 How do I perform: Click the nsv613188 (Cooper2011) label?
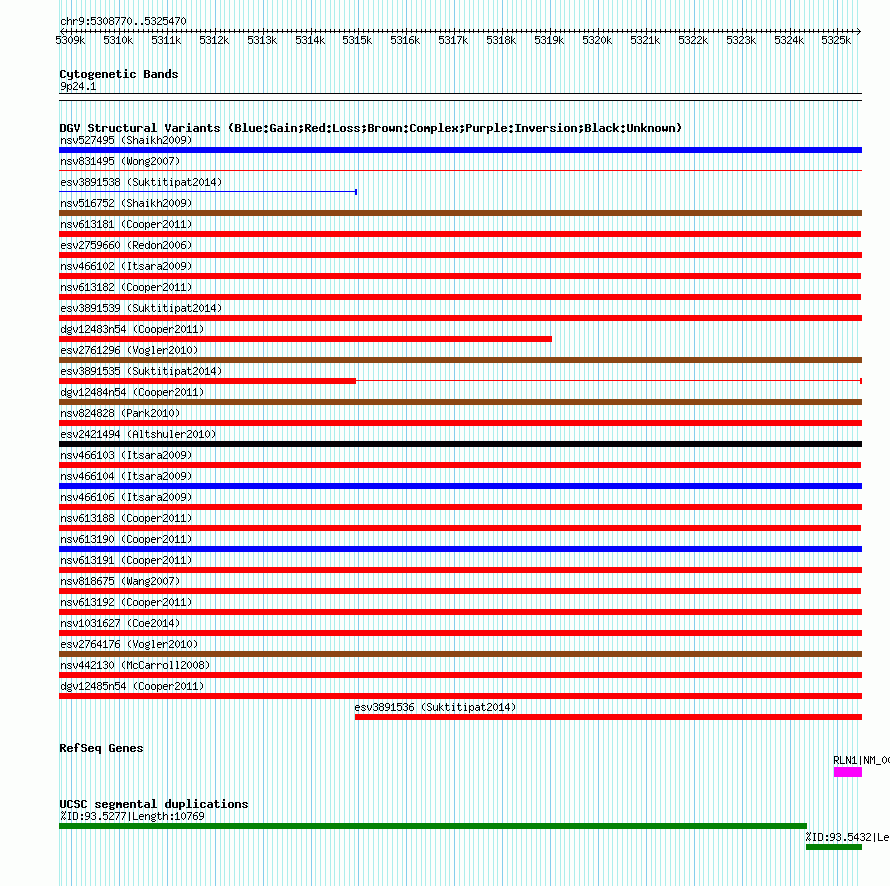point(126,518)
